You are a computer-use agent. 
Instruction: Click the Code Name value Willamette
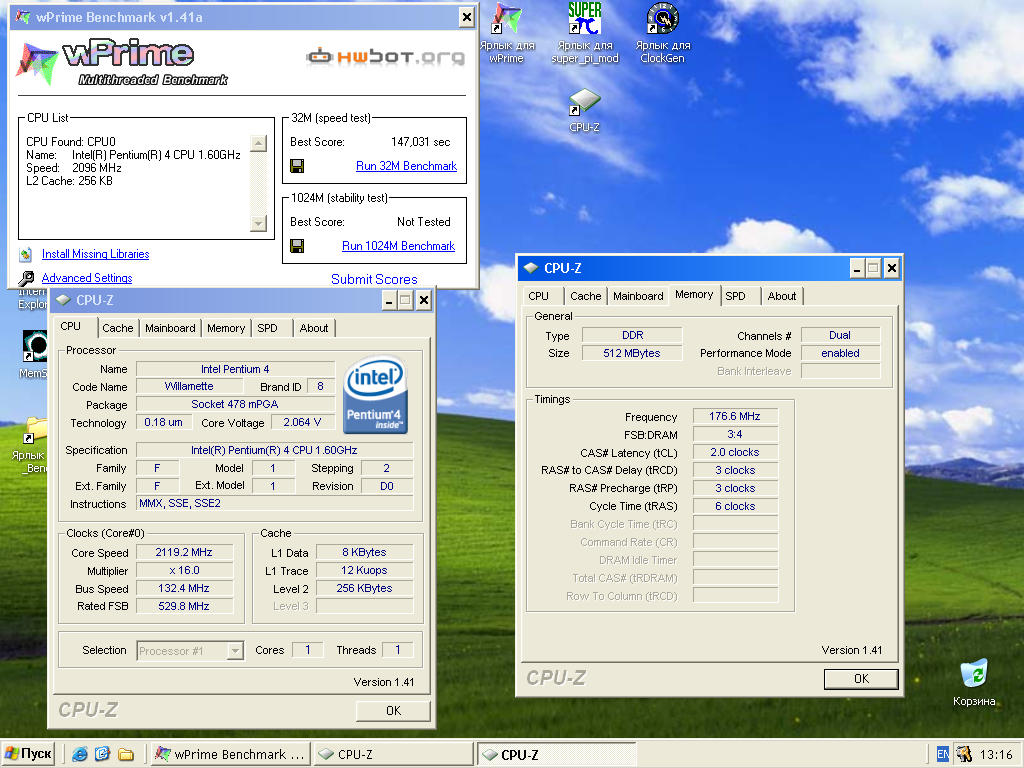pos(189,387)
